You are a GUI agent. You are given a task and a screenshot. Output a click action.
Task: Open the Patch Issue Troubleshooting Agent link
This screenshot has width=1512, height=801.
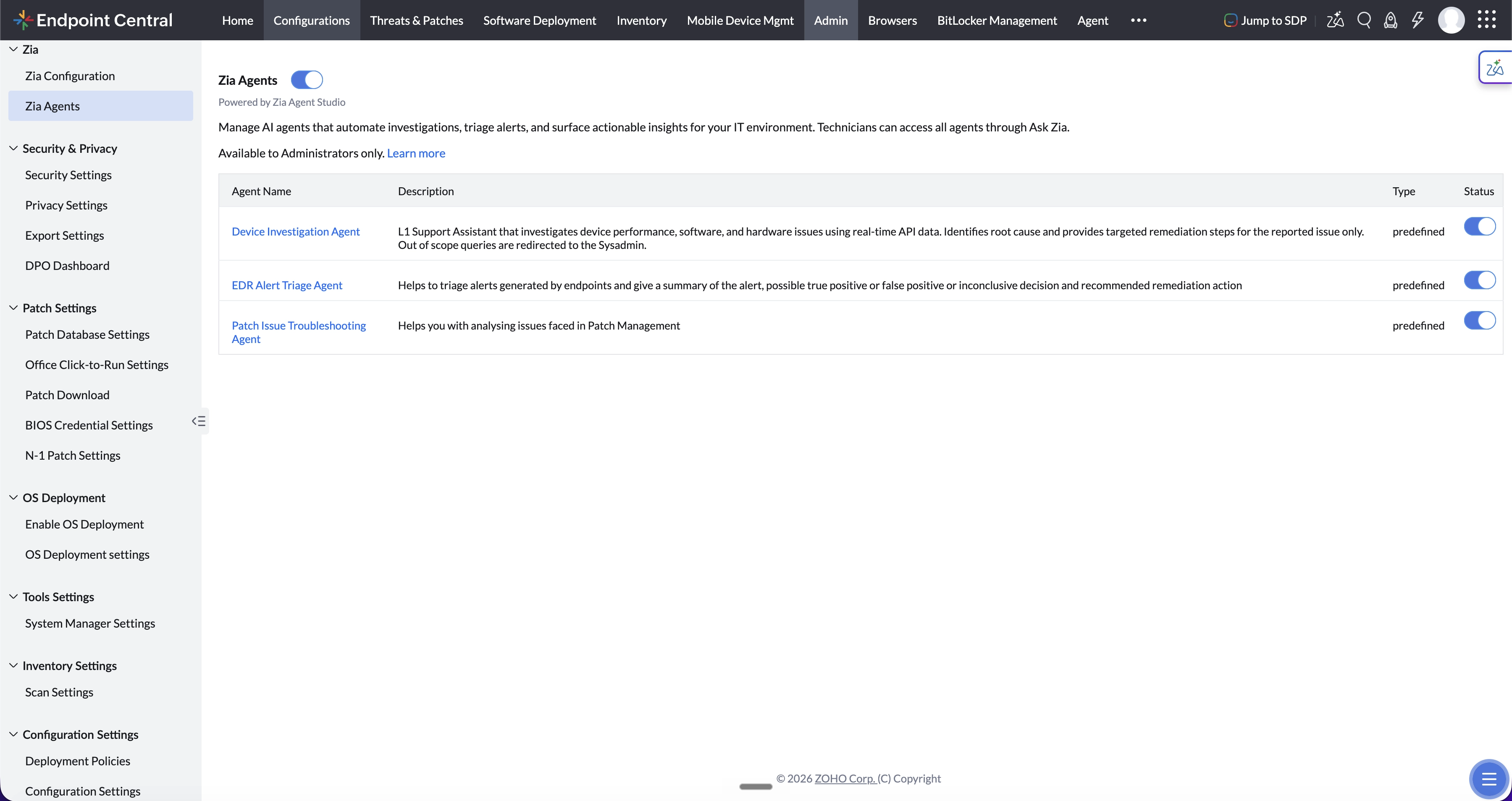point(298,332)
